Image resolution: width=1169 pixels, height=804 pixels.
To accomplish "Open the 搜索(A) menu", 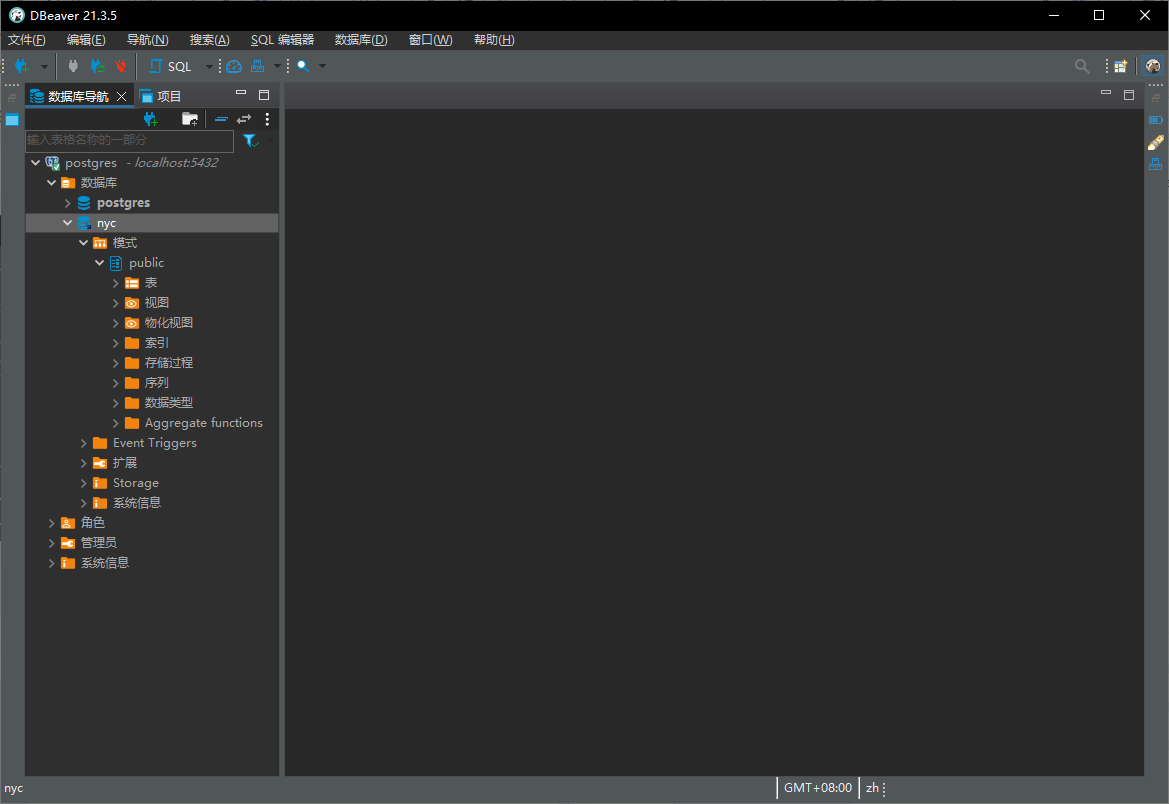I will tap(209, 40).
